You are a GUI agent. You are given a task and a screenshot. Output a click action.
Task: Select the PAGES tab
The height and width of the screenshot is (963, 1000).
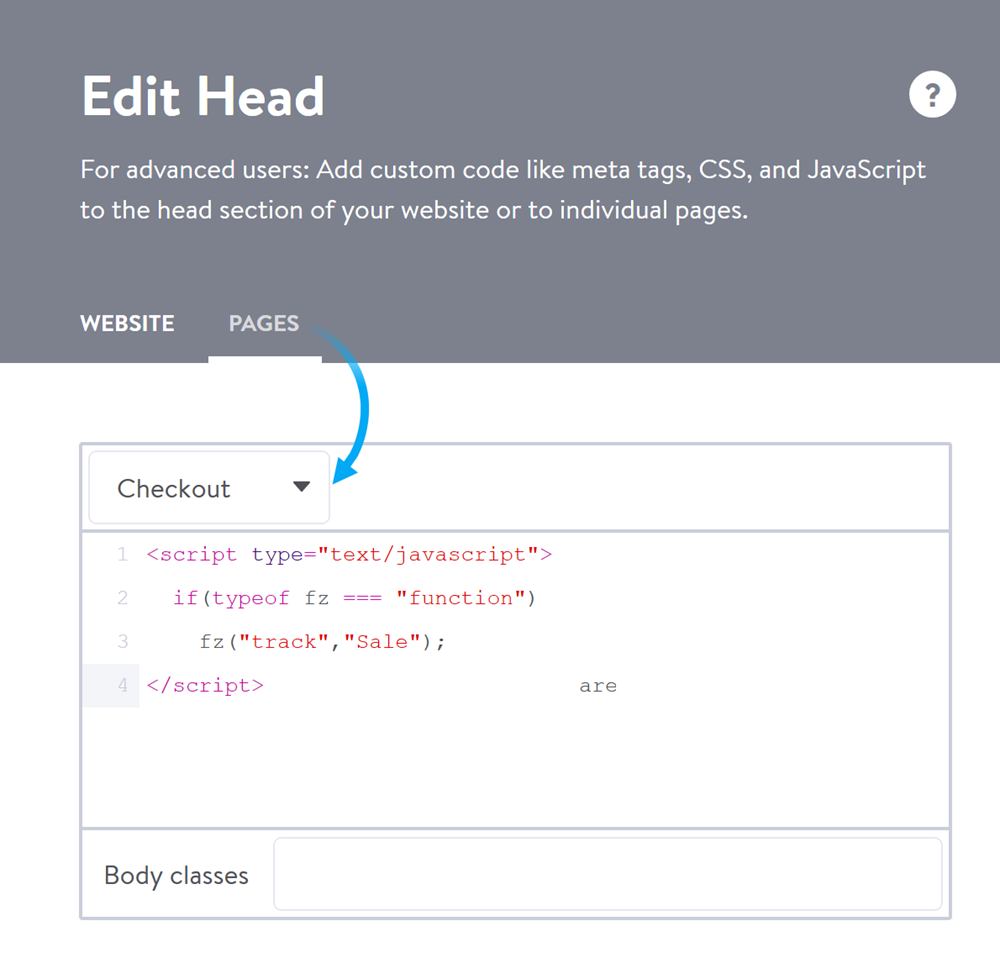click(264, 324)
